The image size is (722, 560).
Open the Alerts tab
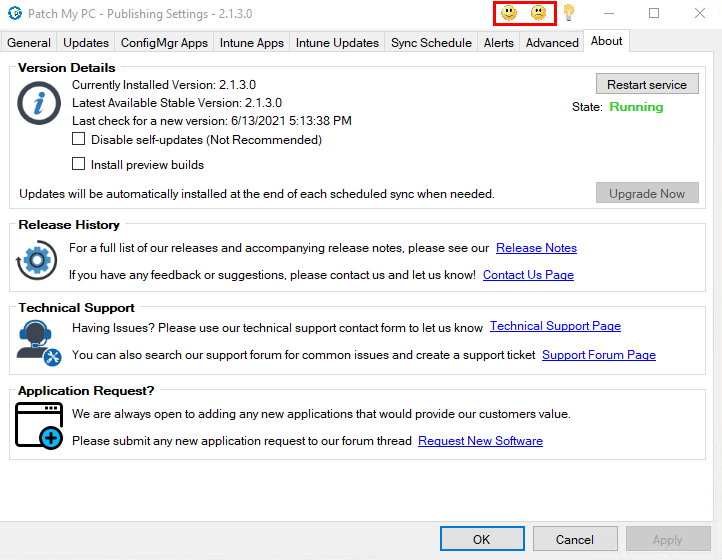click(499, 42)
